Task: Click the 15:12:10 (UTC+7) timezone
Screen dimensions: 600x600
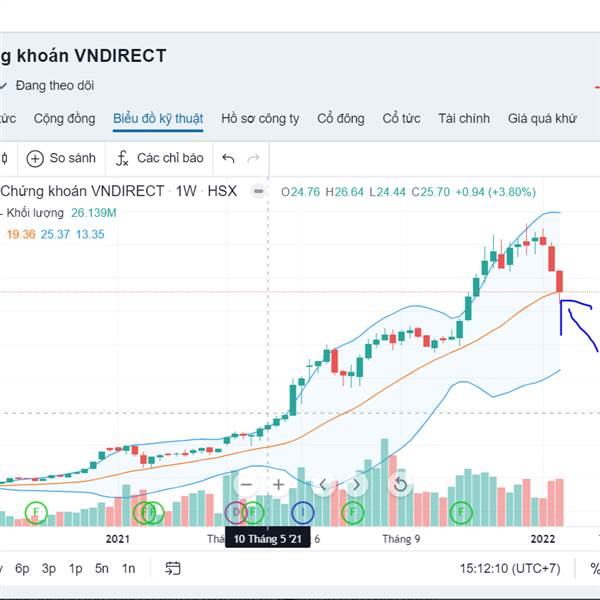Action: click(x=510, y=569)
